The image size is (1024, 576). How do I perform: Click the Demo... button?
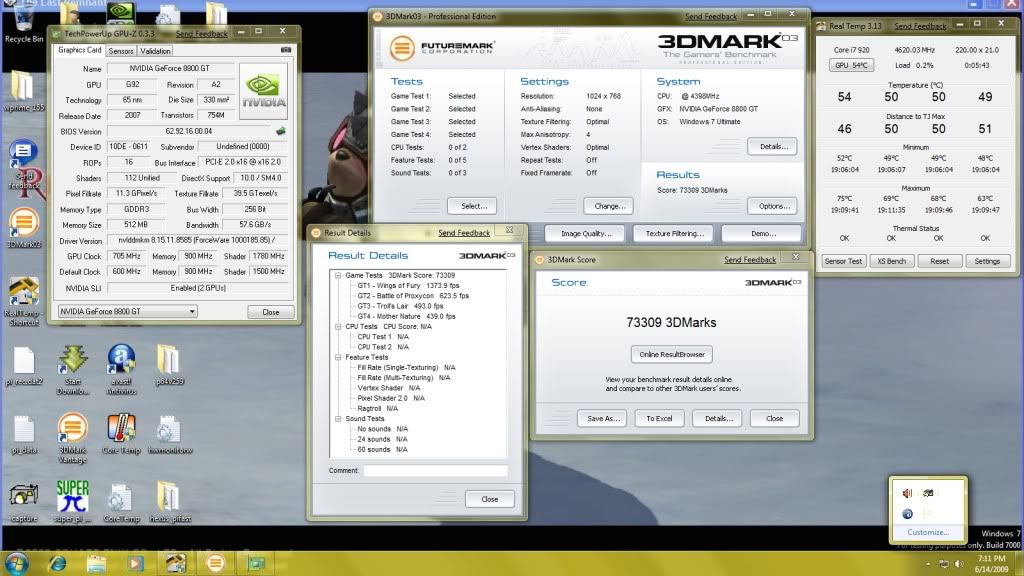(x=762, y=233)
